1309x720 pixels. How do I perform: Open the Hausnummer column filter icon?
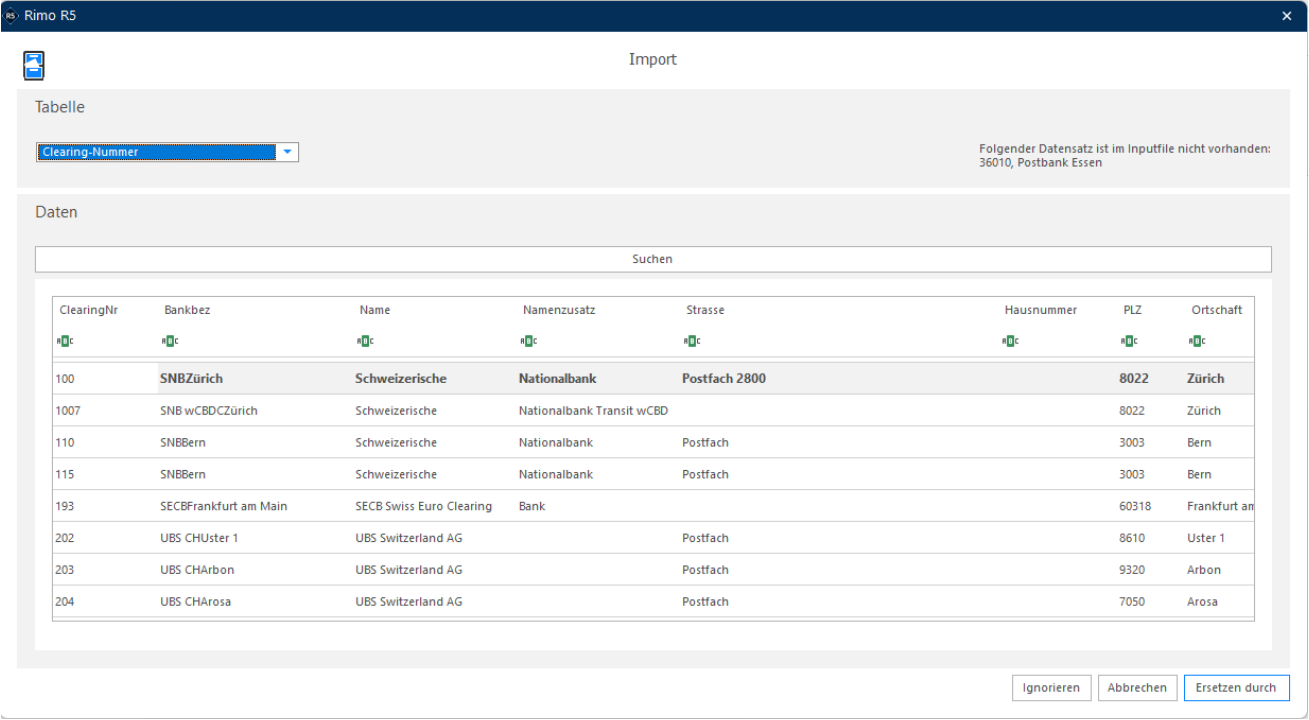1010,342
